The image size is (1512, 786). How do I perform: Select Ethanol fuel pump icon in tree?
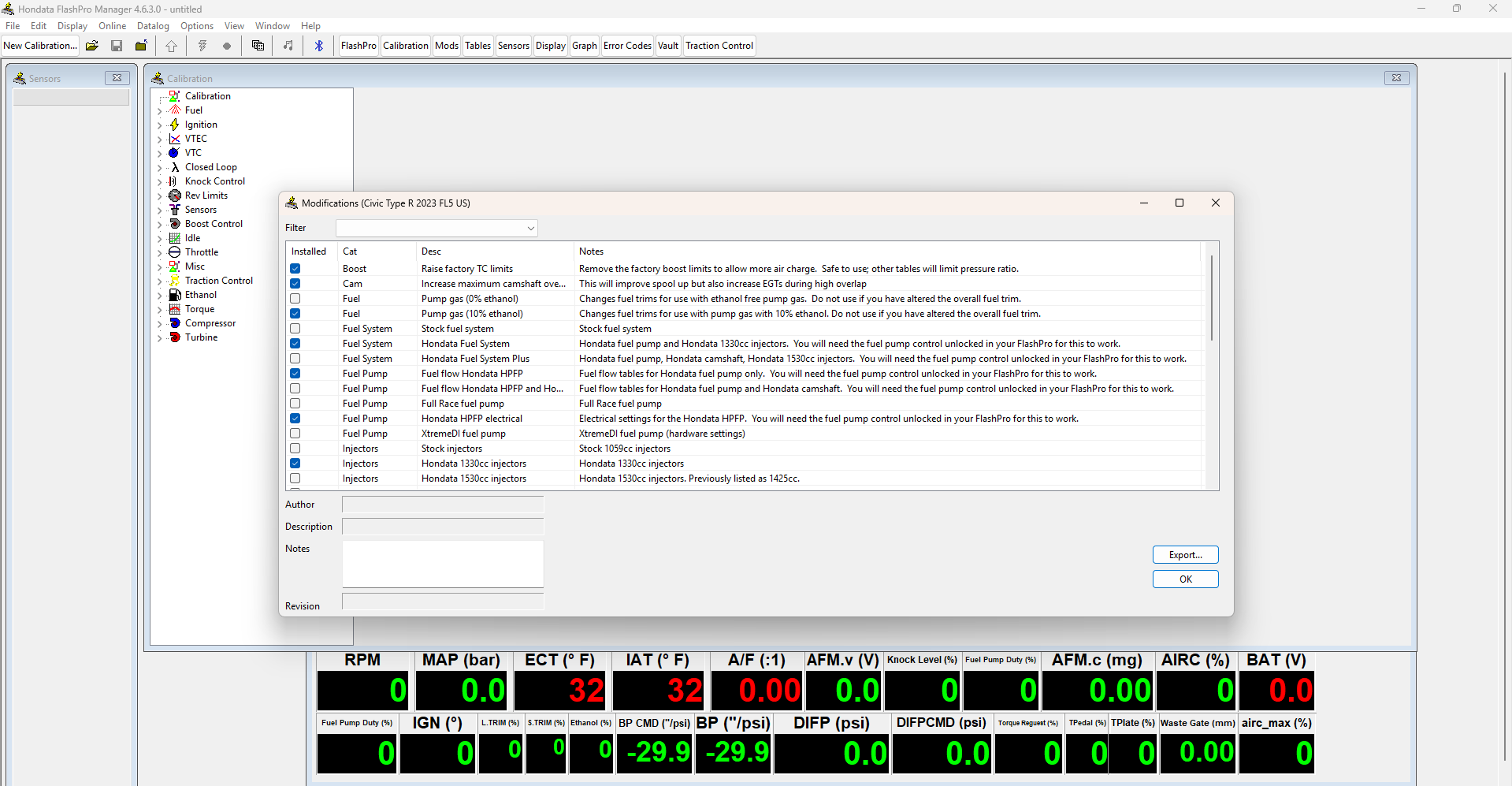tap(175, 295)
